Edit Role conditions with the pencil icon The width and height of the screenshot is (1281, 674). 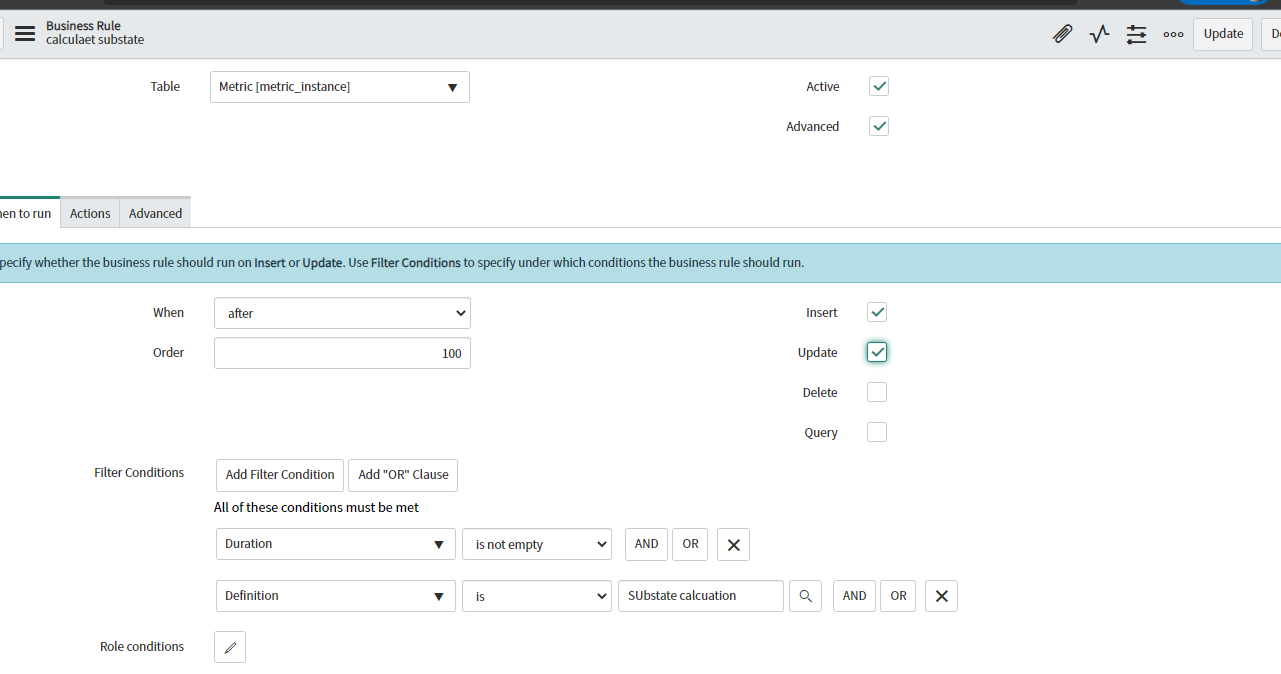click(229, 647)
